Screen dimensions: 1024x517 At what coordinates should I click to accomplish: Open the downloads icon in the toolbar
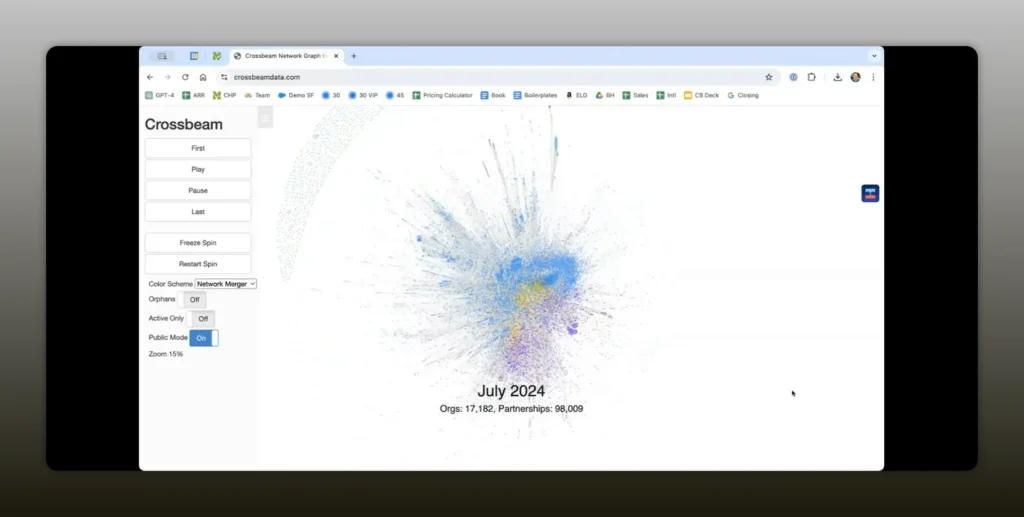pyautogui.click(x=837, y=77)
